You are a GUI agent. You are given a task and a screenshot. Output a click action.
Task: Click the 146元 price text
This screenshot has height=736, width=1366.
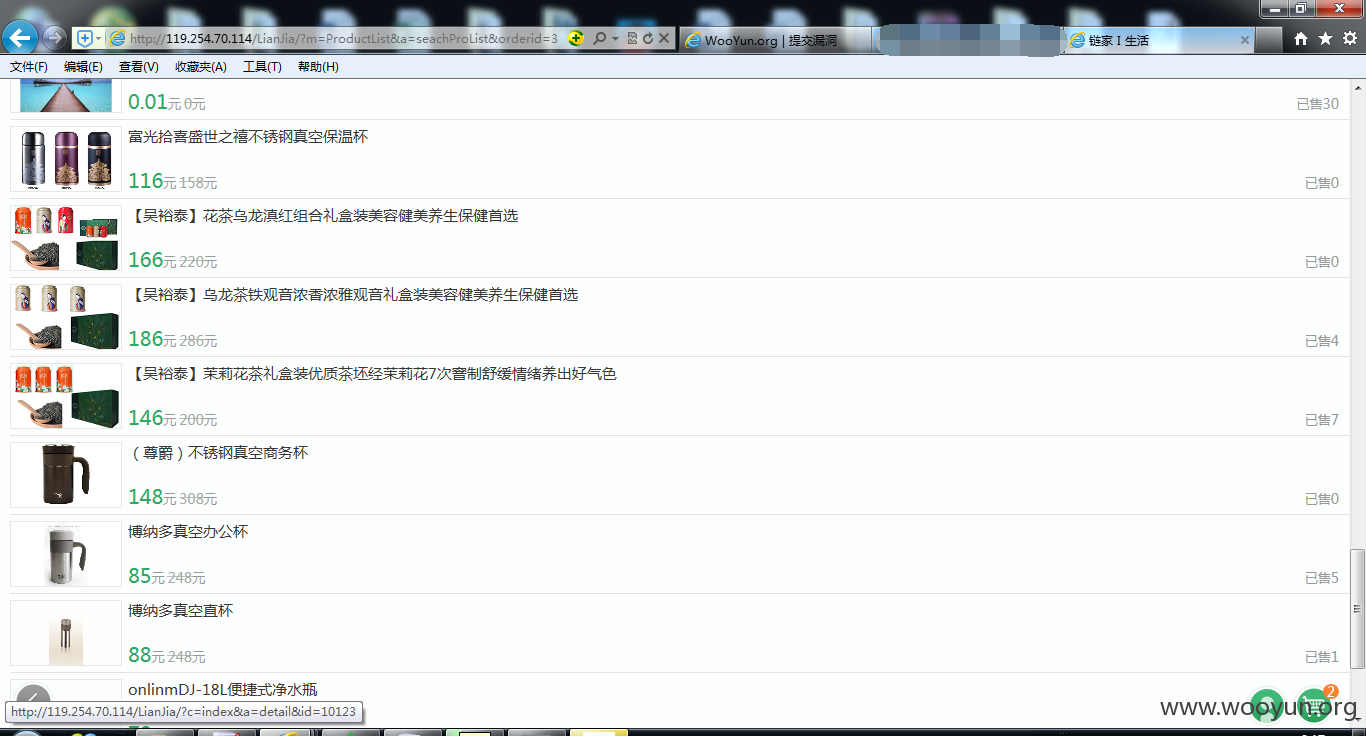coord(152,418)
